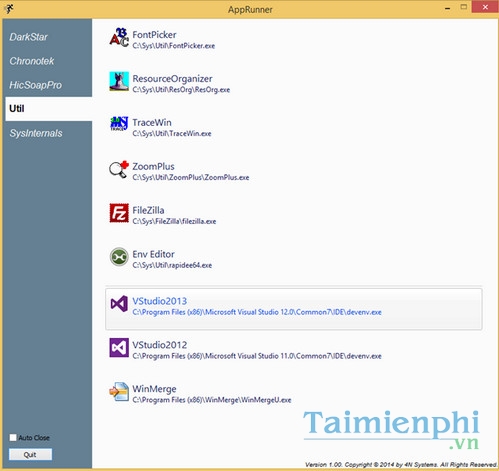Launch FontPicker via its ABC icon

[x=119, y=37]
